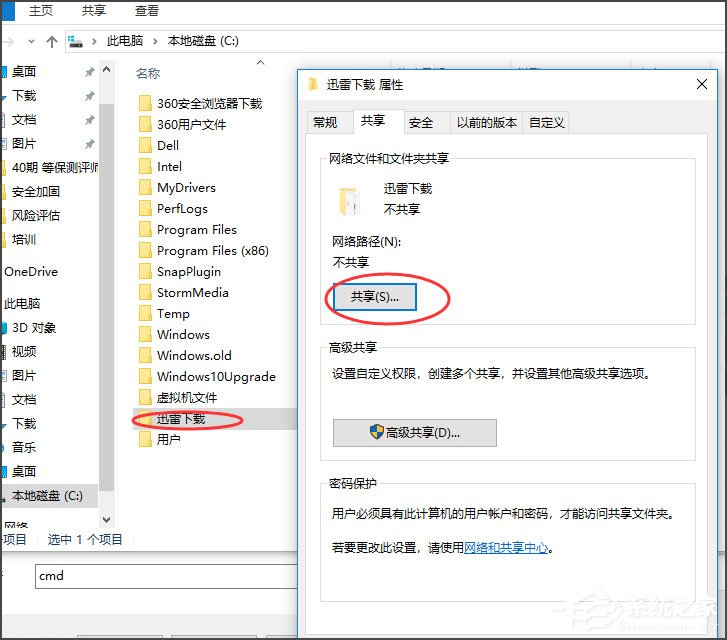The height and width of the screenshot is (640, 727).
Task: Click 本地磁盘 (C:) in the breadcrumb
Action: point(203,41)
